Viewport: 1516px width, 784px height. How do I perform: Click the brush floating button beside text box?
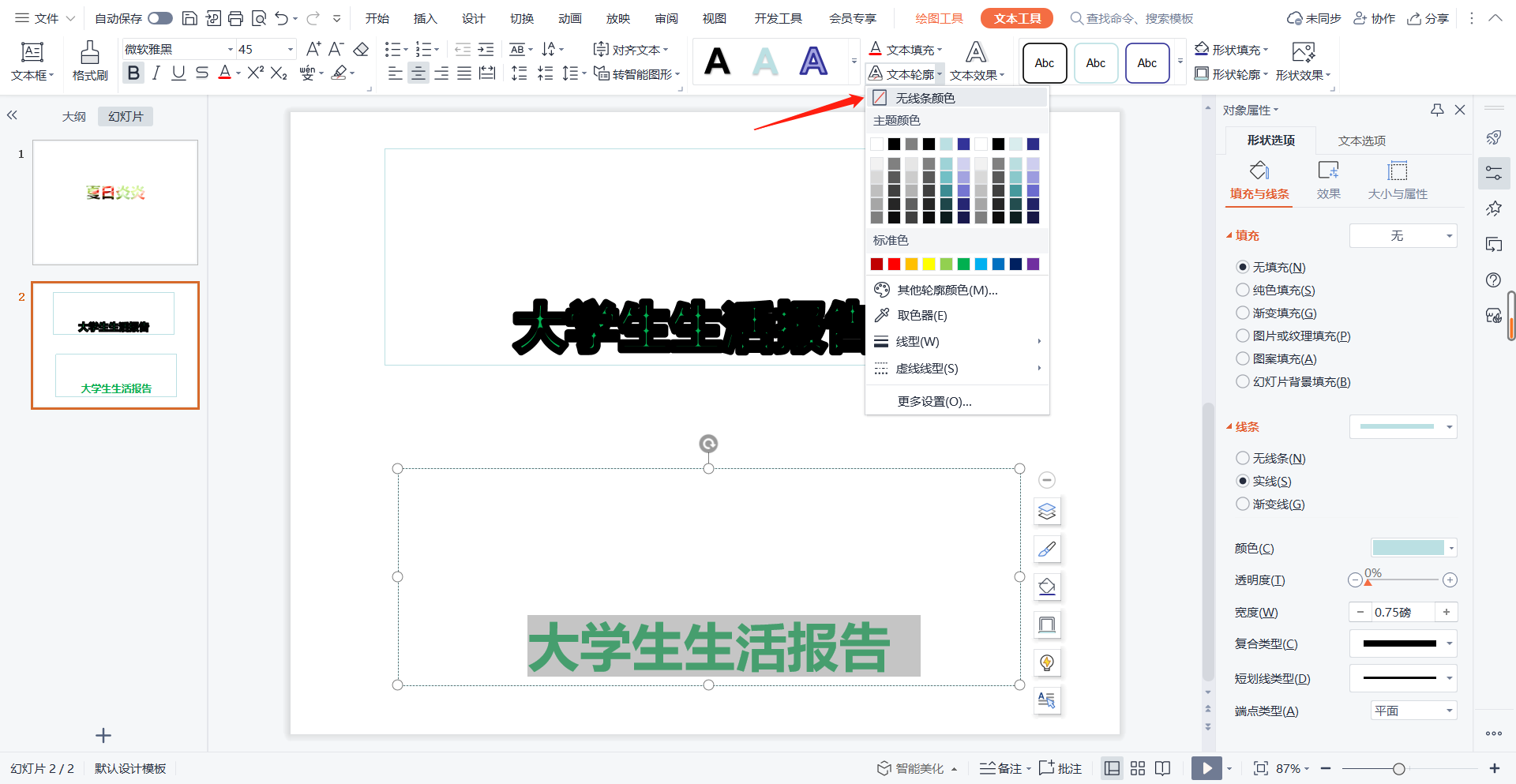(1047, 550)
